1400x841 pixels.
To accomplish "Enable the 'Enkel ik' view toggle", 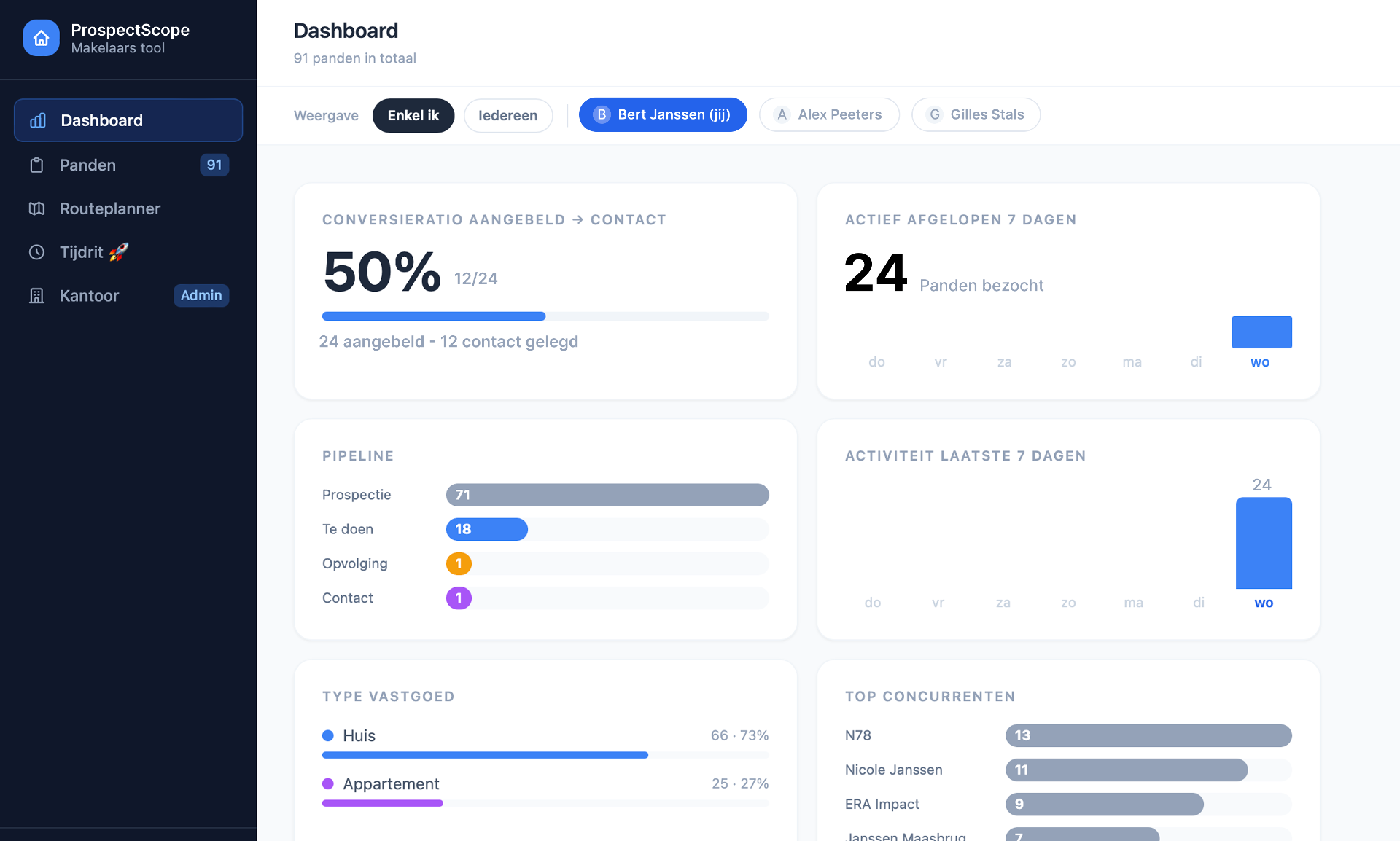I will click(x=413, y=114).
